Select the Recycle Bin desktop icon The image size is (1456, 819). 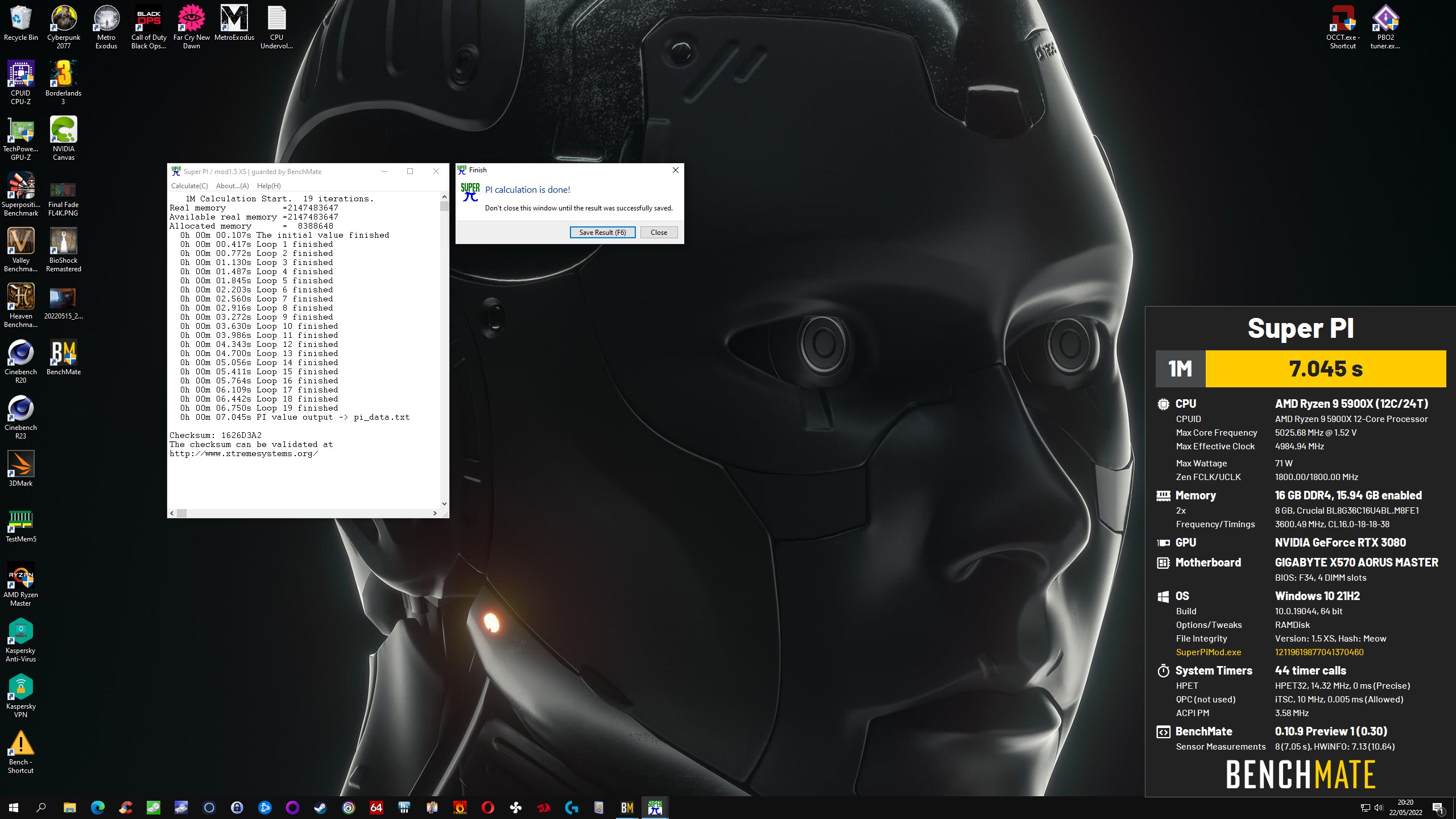pos(21,24)
